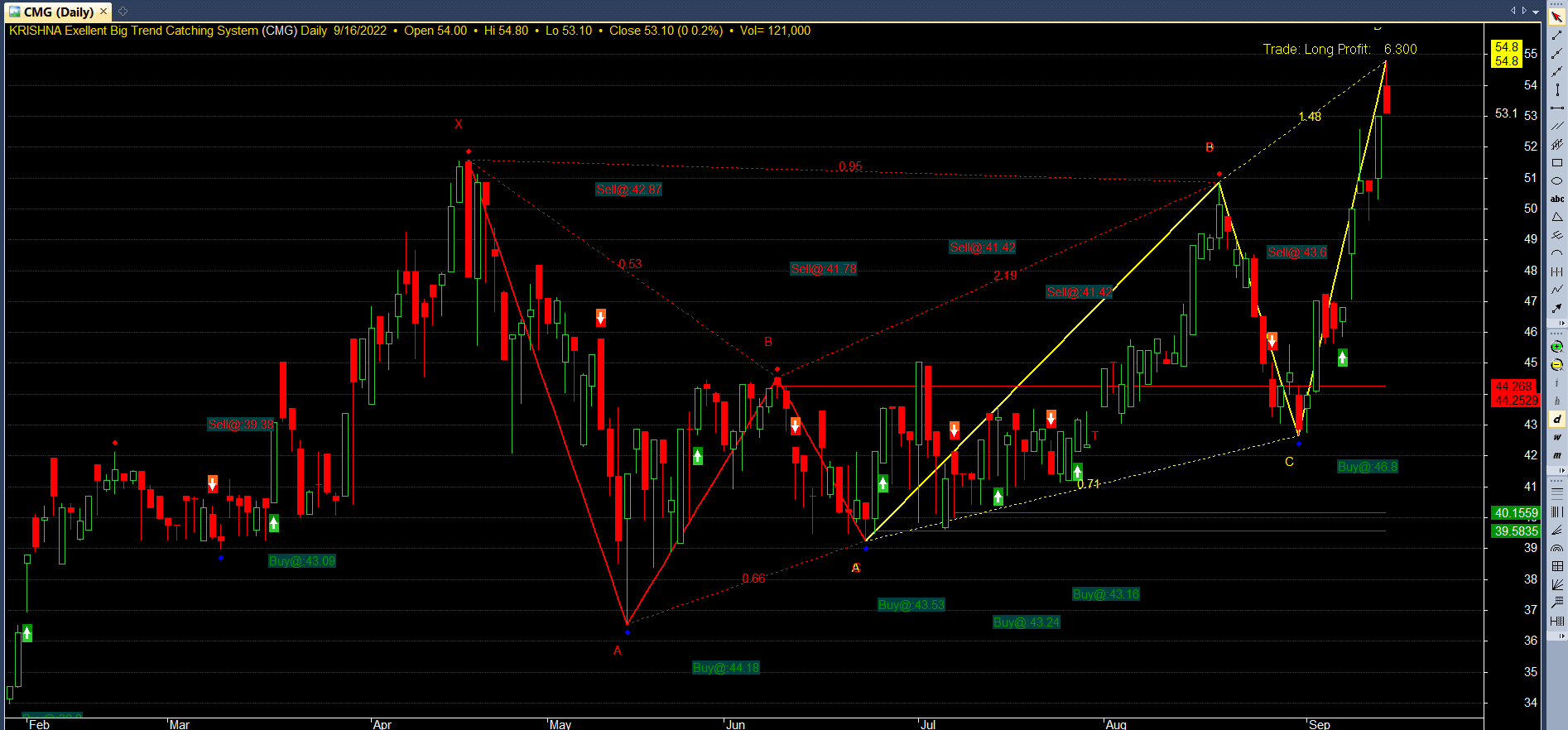Select the Parallel lines tool
Image resolution: width=1568 pixels, height=730 pixels.
[1557, 126]
